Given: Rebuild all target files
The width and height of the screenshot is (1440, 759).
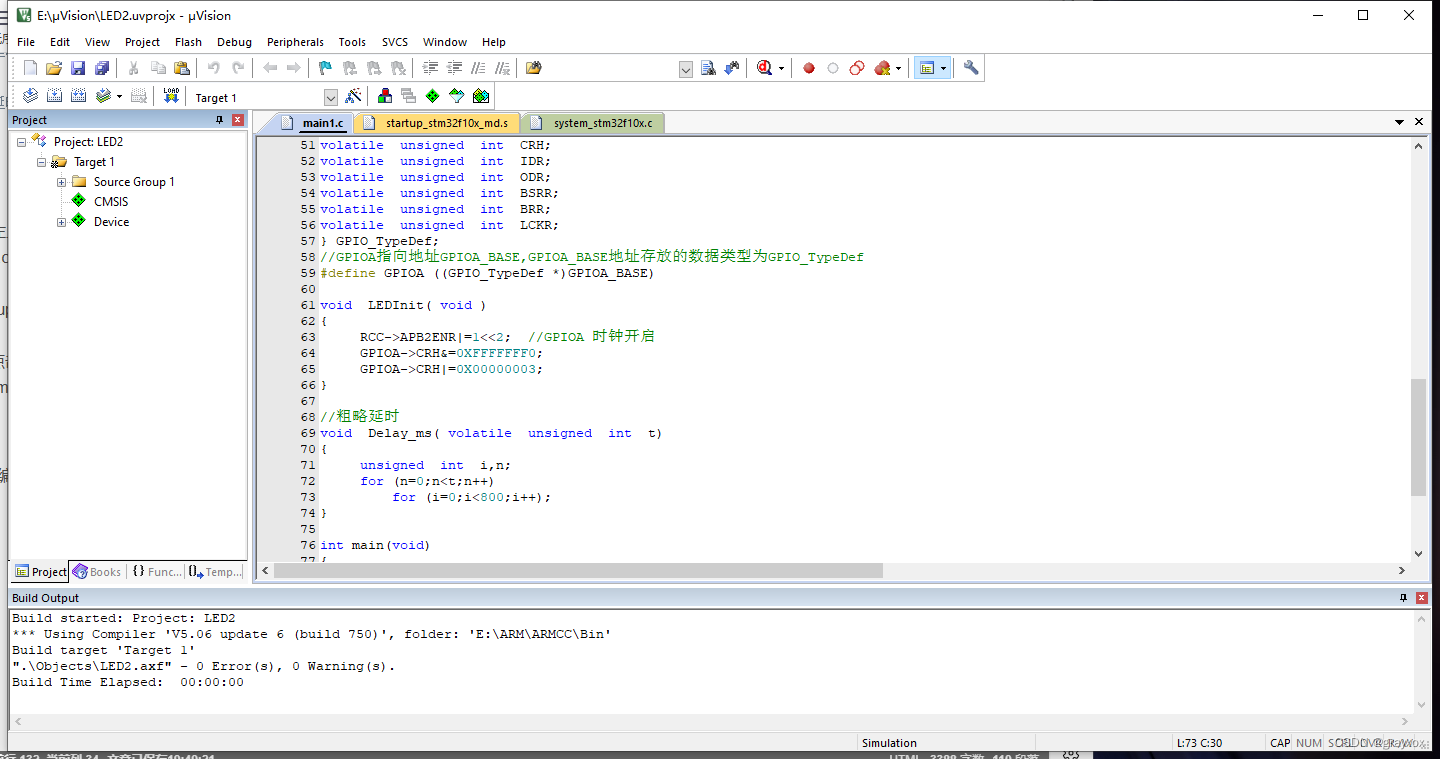Looking at the screenshot, I should (78, 96).
